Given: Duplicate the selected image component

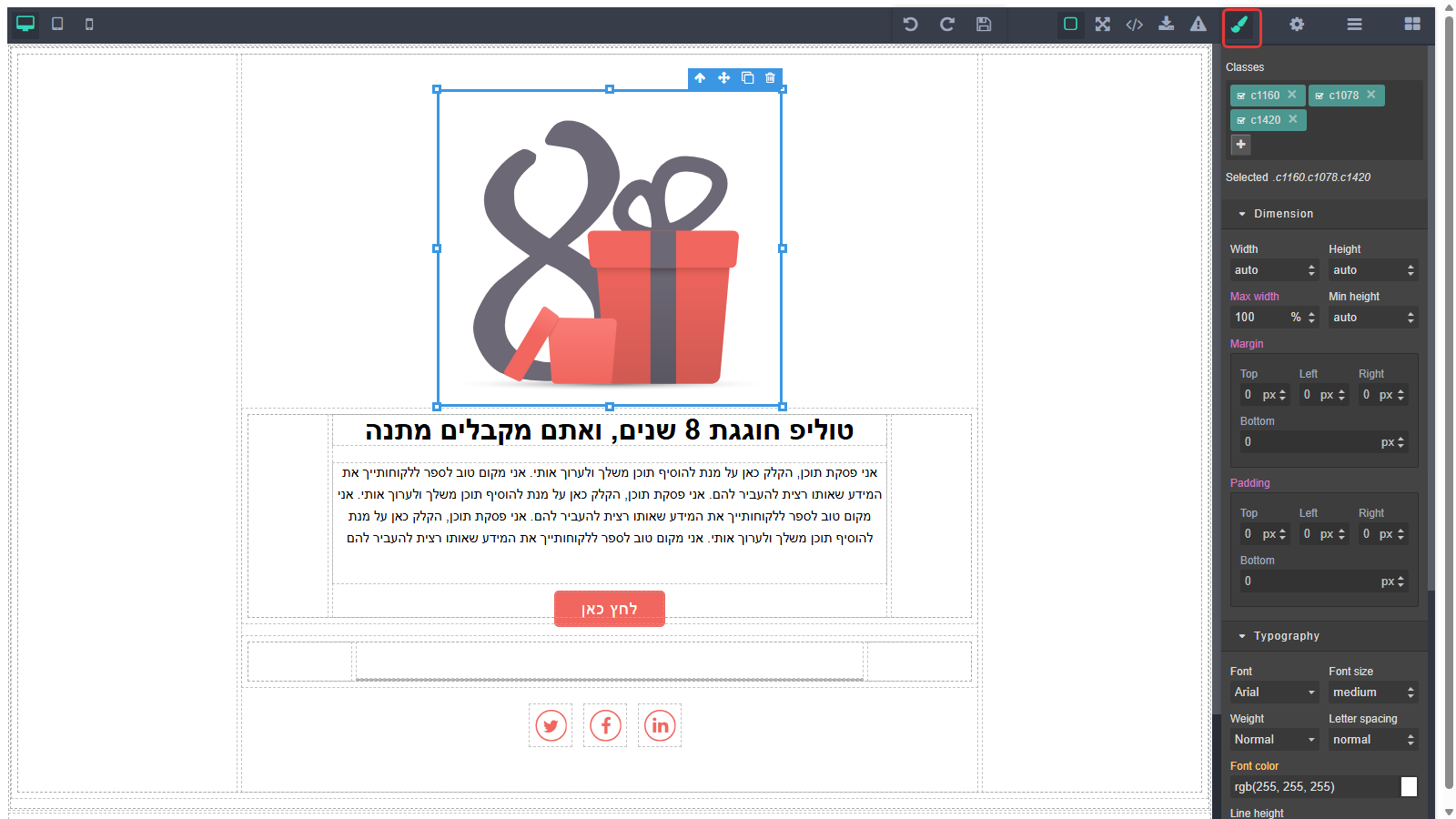Looking at the screenshot, I should 747,78.
